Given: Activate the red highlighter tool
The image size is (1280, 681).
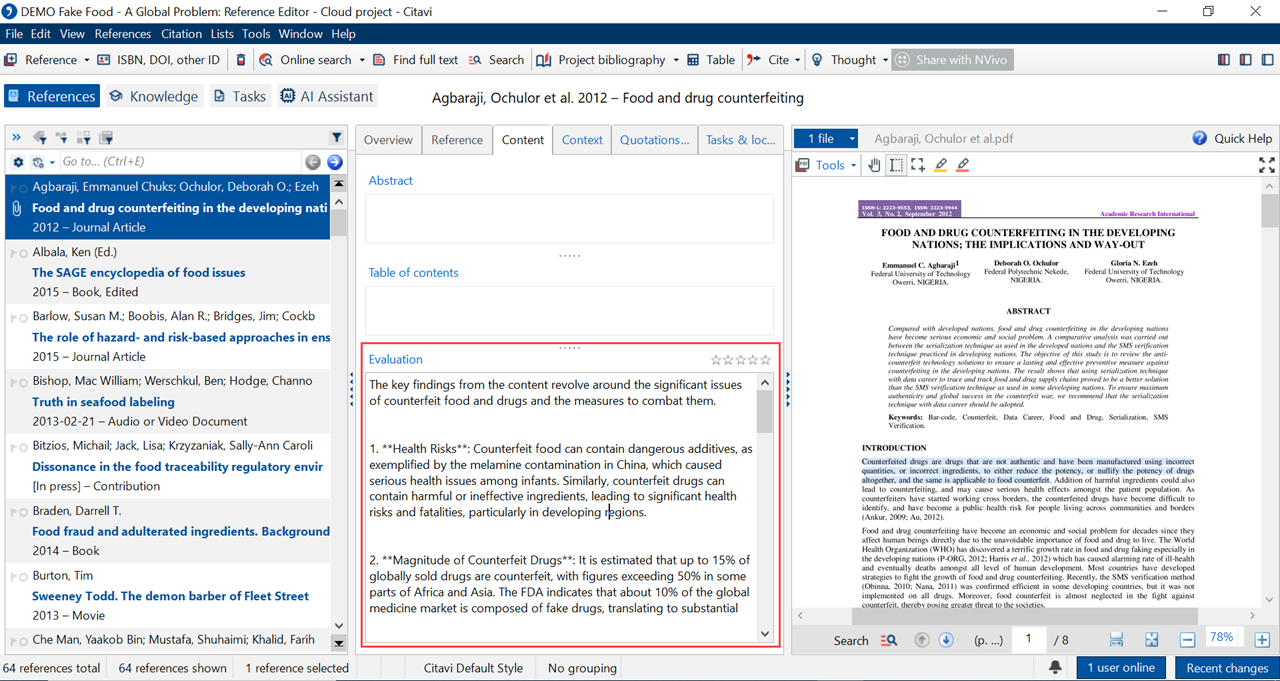Looking at the screenshot, I should [963, 165].
